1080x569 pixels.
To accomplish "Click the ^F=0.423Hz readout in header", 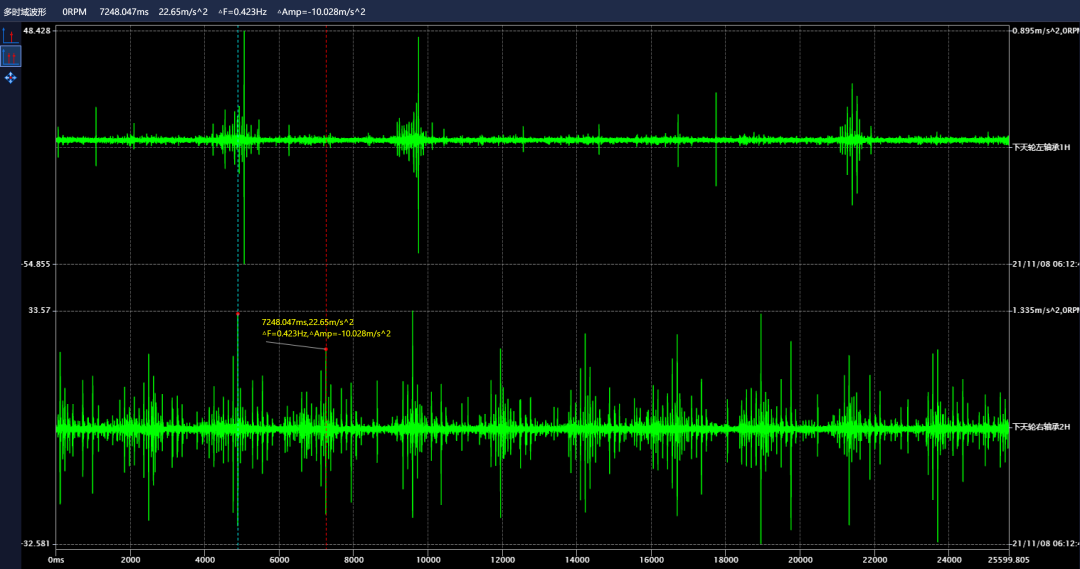I will [x=242, y=11].
